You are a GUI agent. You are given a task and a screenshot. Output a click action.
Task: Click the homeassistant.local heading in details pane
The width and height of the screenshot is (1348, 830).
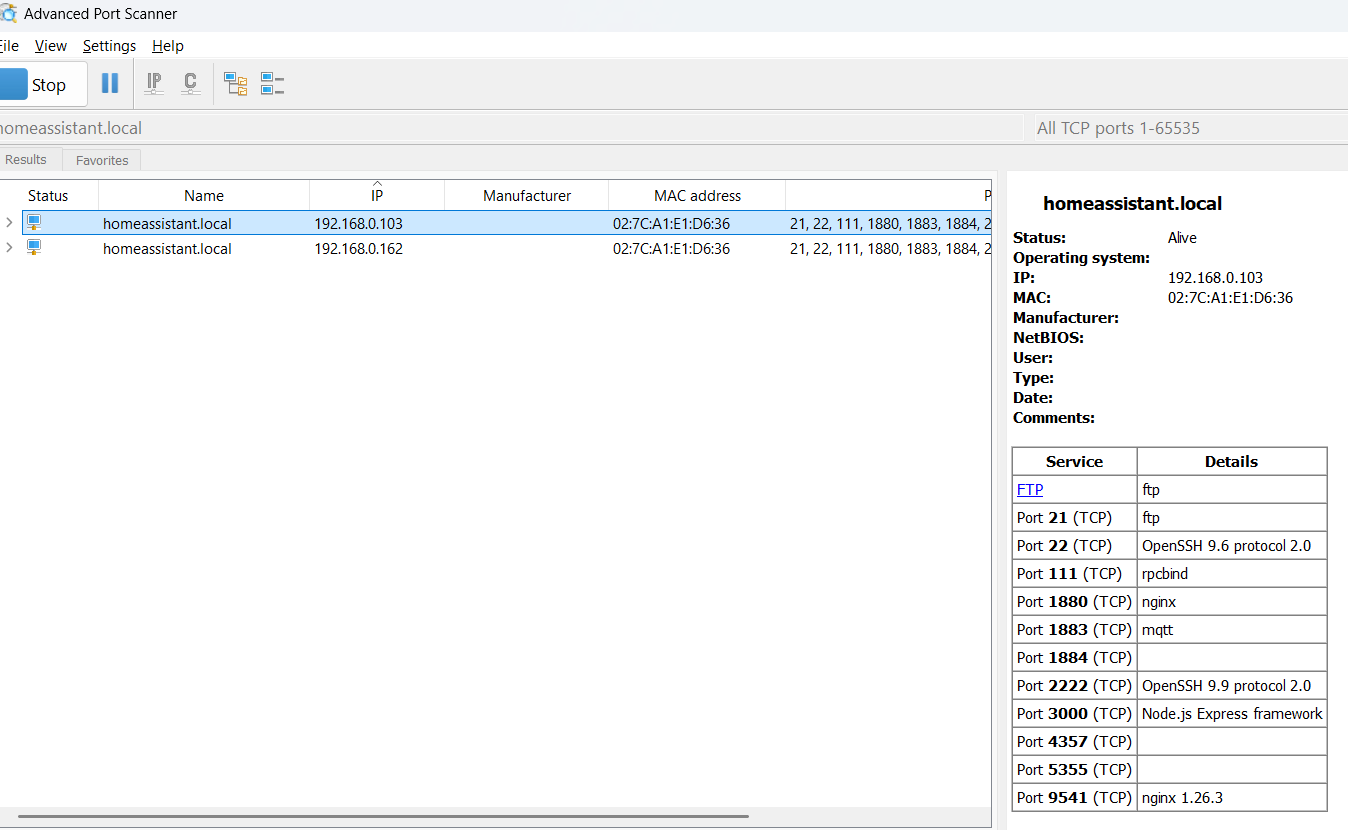click(x=1132, y=204)
